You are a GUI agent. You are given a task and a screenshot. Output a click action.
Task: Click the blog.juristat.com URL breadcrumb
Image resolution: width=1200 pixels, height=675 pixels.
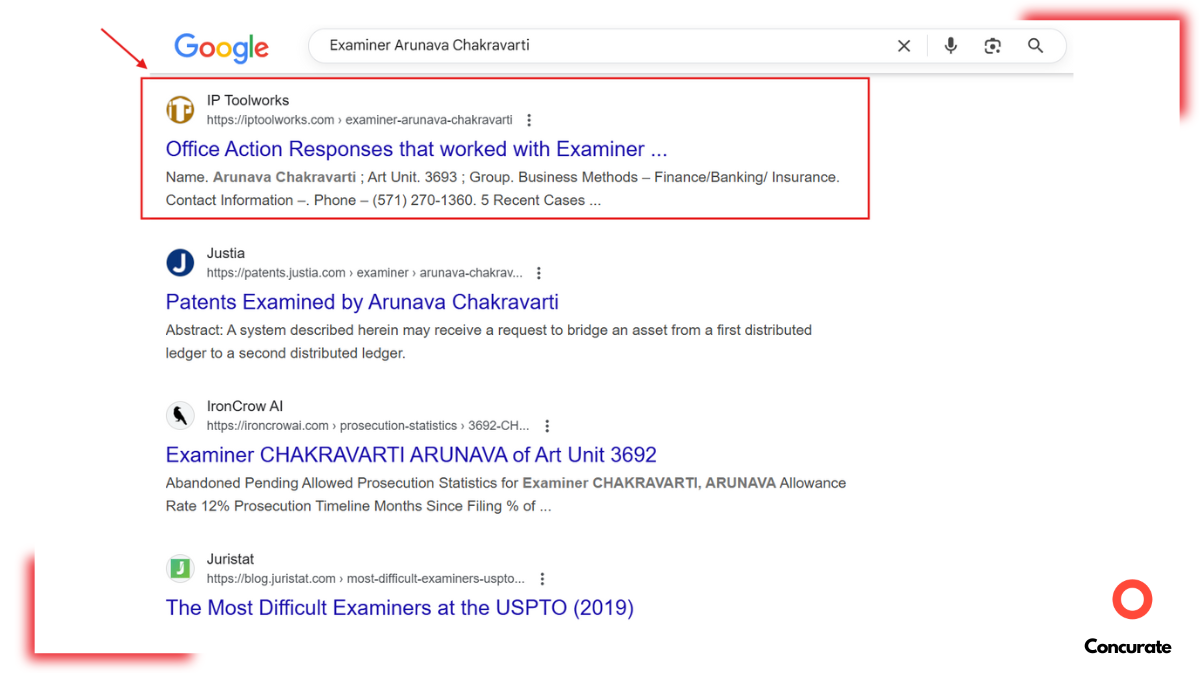click(366, 579)
